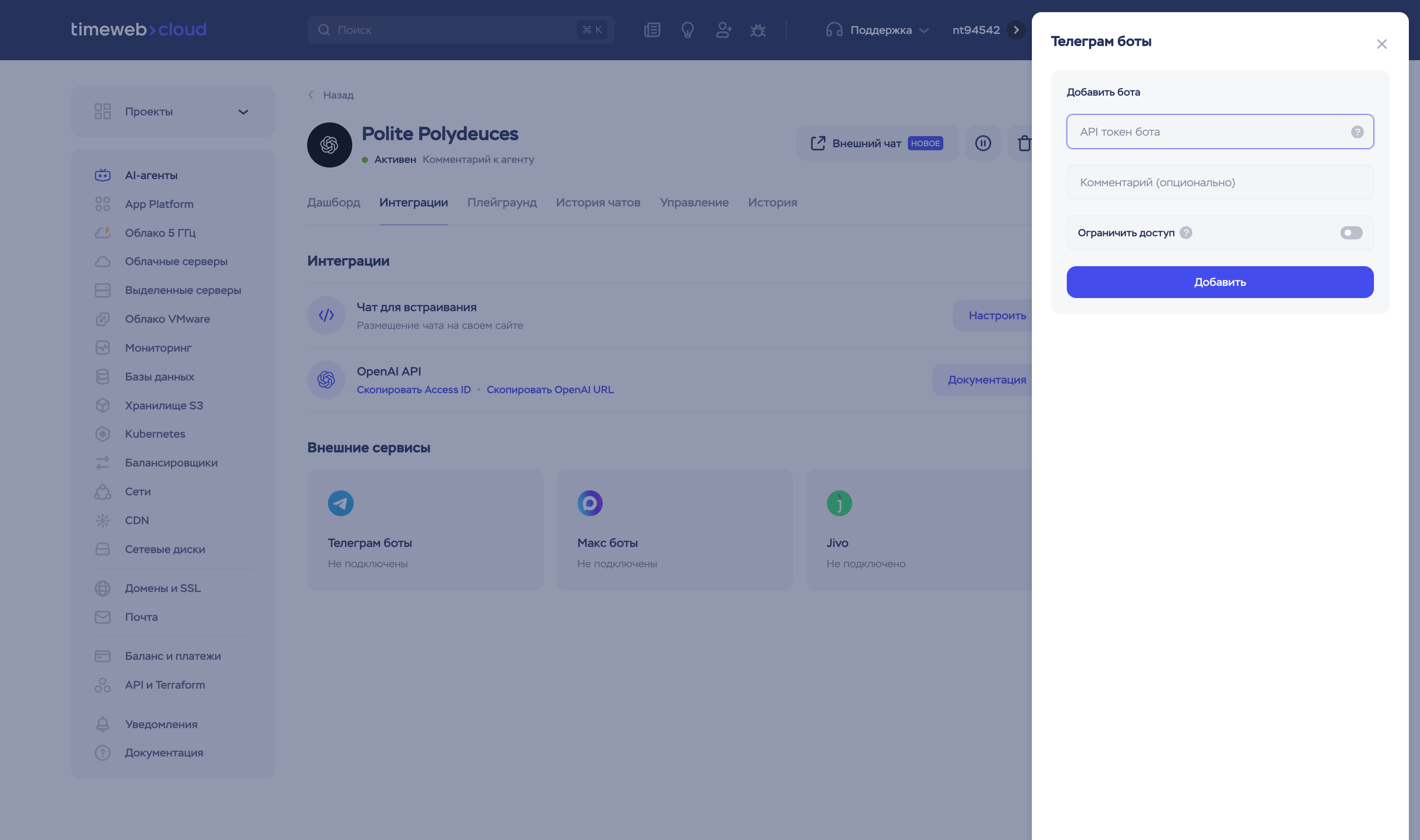The image size is (1420, 840).
Task: Close the Телеграм боты panel
Action: 1382,44
